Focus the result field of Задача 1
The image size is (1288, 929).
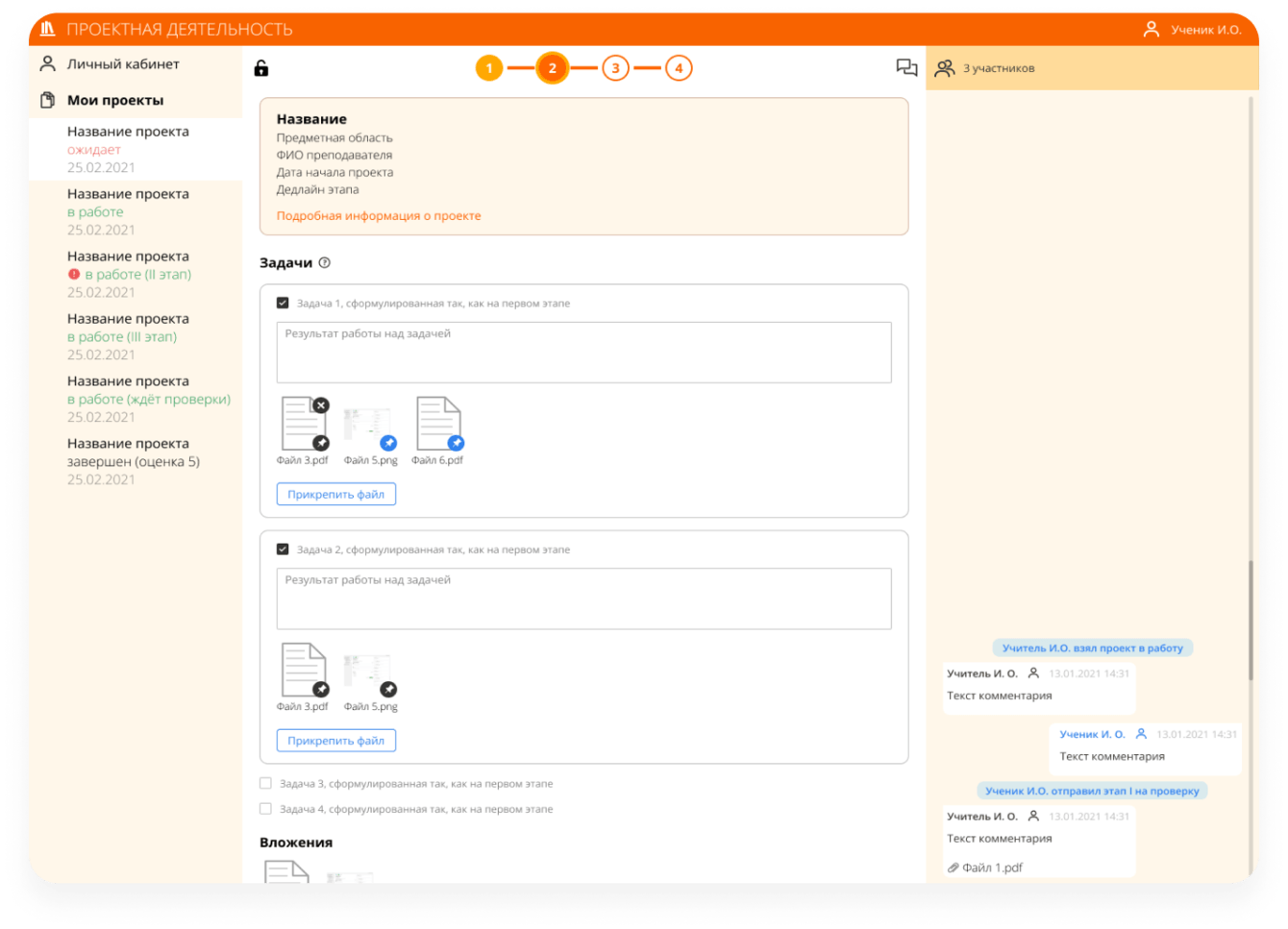click(584, 353)
